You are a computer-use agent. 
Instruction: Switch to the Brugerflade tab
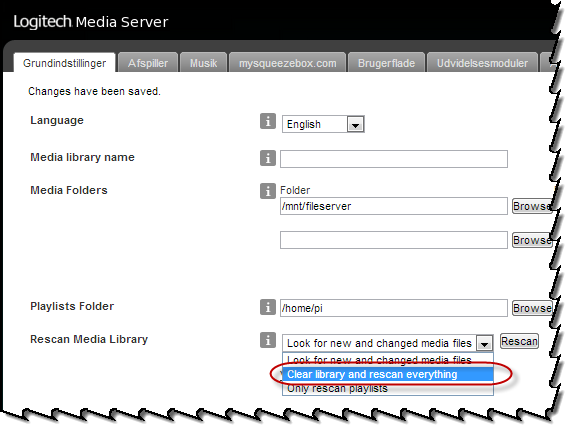(x=386, y=63)
